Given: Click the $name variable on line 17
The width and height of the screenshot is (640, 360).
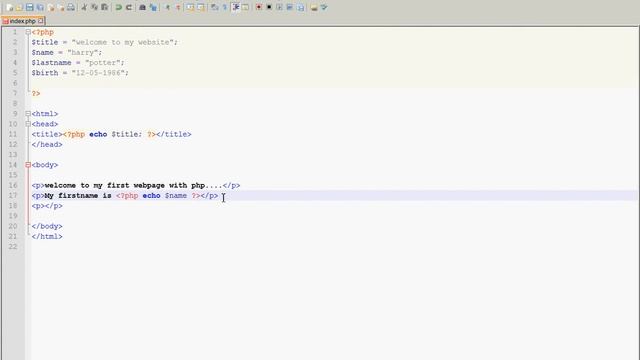Looking at the screenshot, I should (x=176, y=196).
